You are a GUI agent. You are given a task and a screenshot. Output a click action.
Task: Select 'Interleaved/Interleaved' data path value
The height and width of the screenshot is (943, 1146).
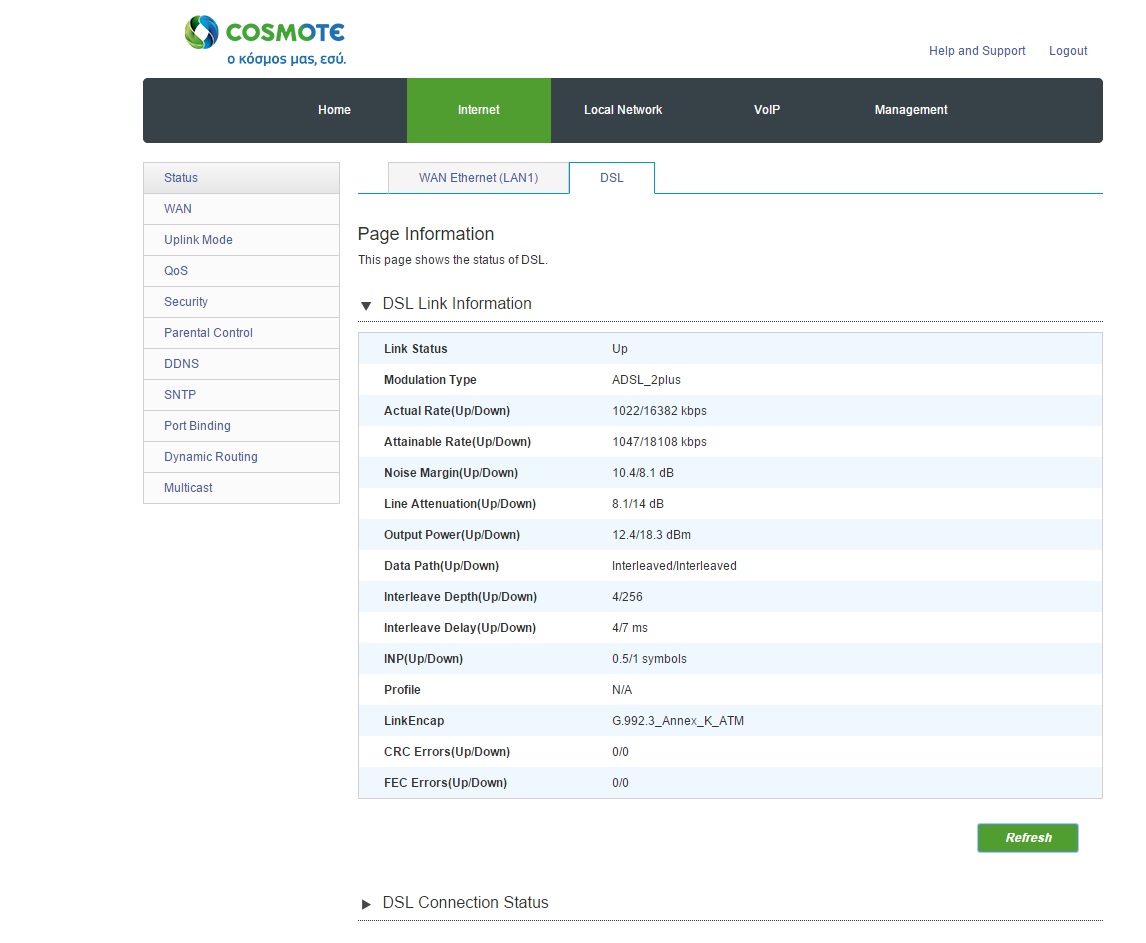tap(674, 566)
